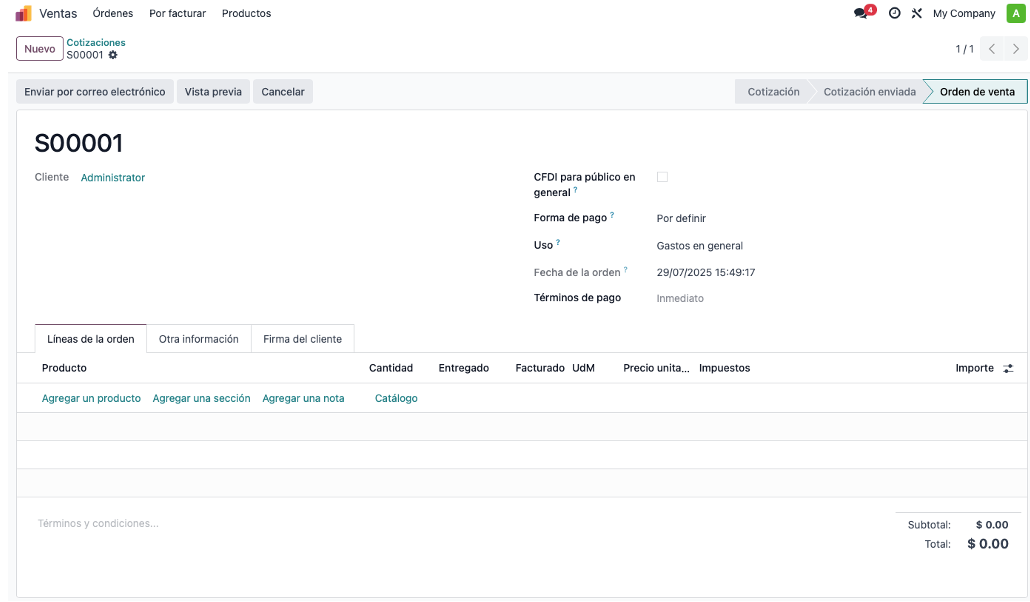
Task: Toggle CFDI para público en general checkbox
Action: (x=662, y=177)
